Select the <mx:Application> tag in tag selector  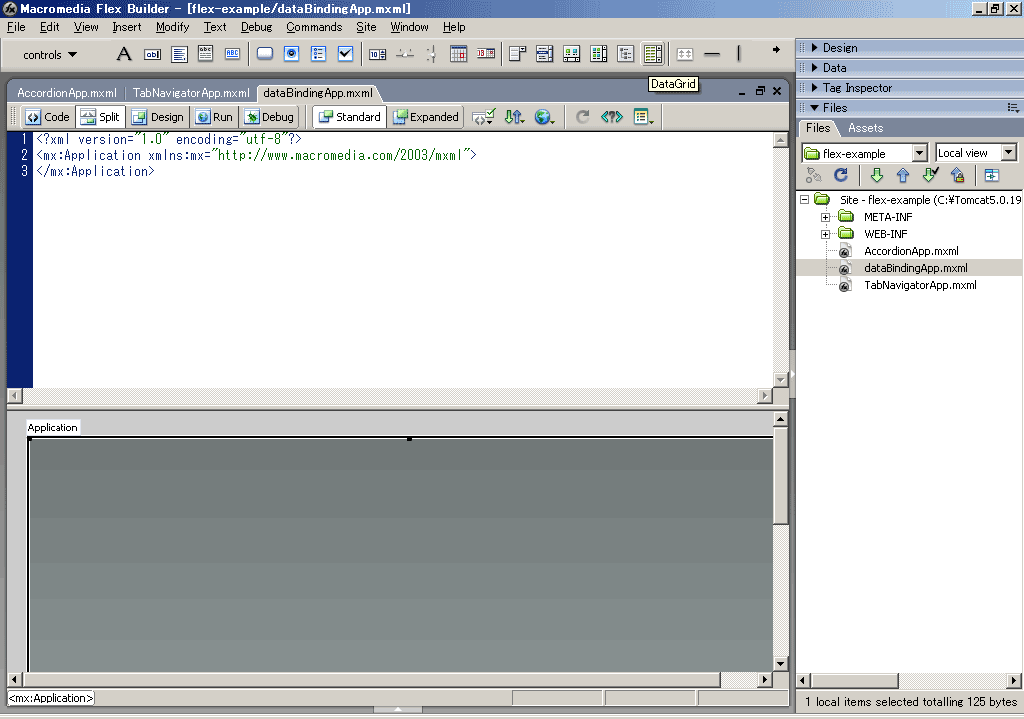pyautogui.click(x=51, y=698)
